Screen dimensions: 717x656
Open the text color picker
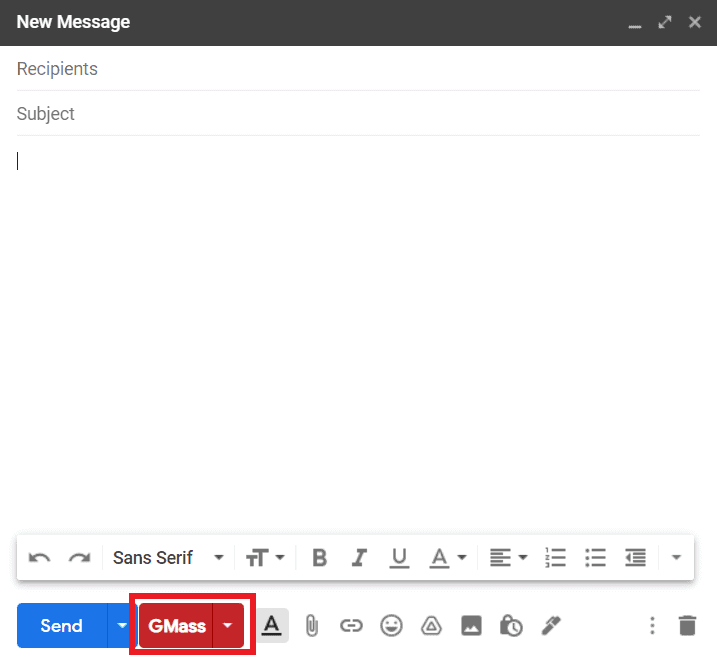pos(447,558)
